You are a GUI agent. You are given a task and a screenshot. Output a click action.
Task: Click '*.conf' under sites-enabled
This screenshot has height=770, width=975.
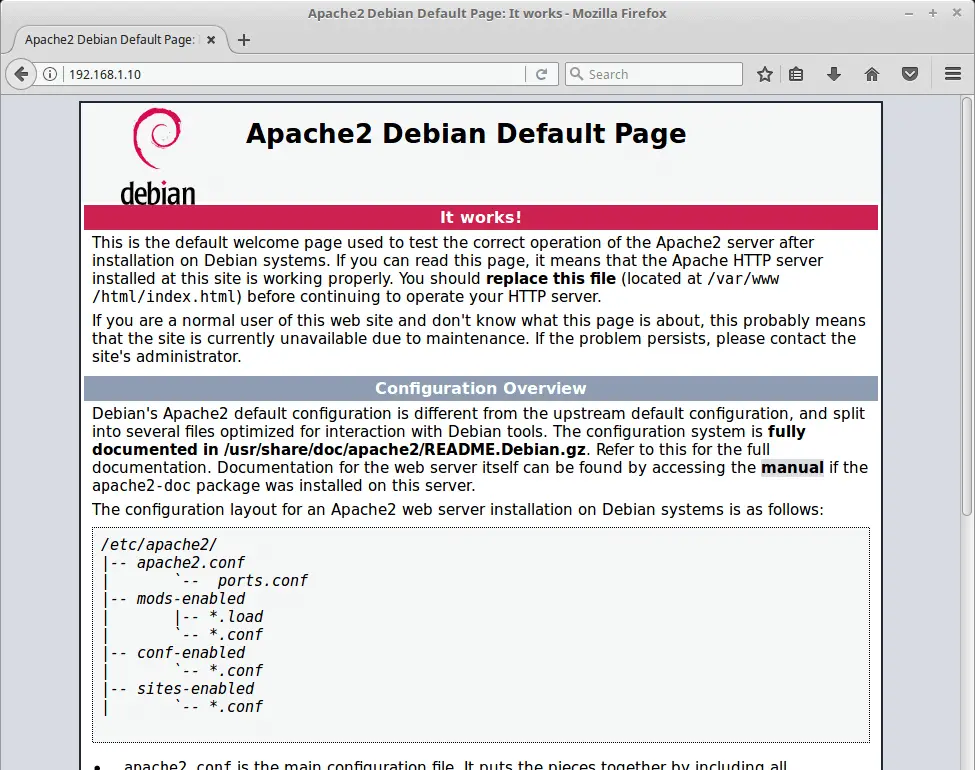tap(236, 707)
